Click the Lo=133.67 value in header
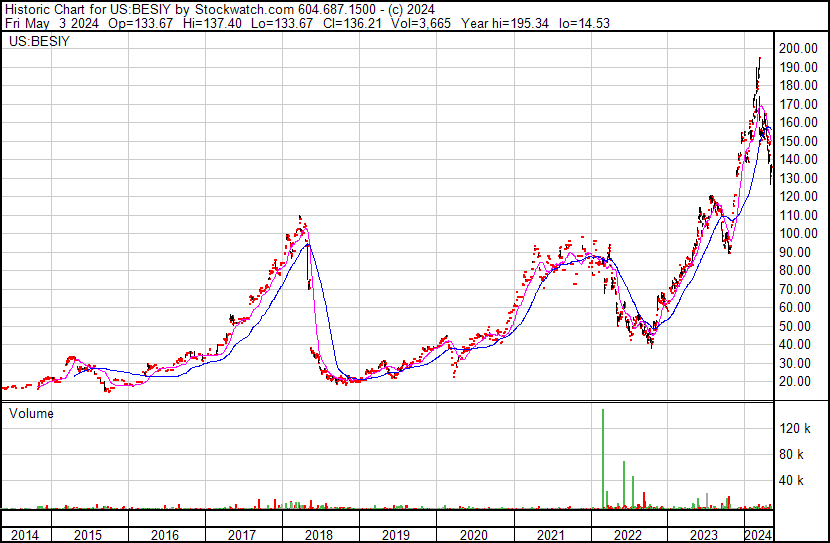 pos(282,23)
